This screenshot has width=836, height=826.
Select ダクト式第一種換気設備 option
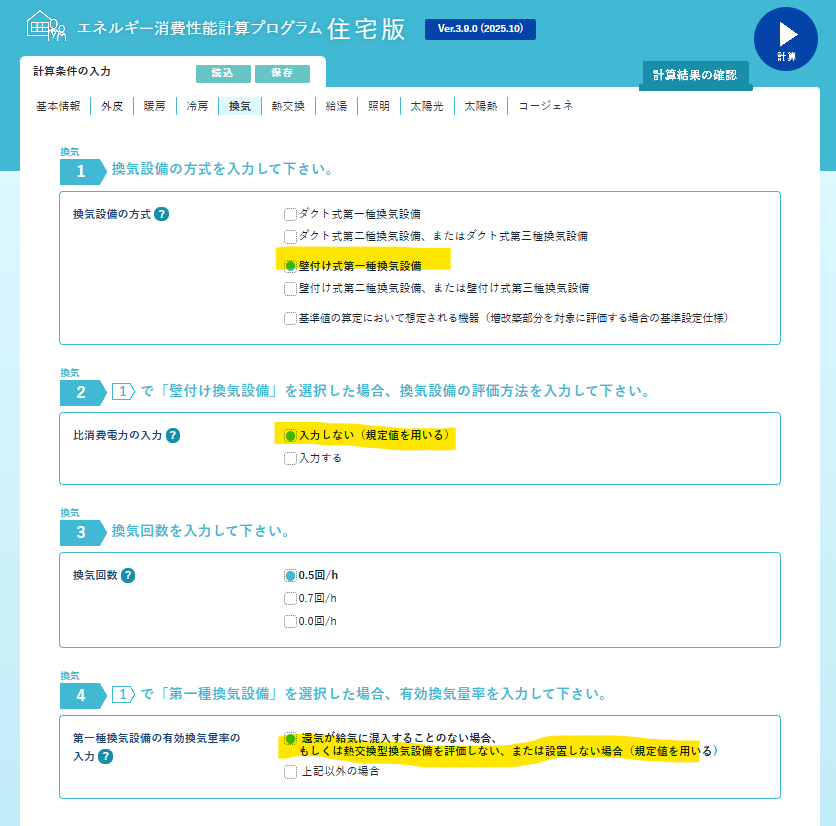tap(290, 214)
